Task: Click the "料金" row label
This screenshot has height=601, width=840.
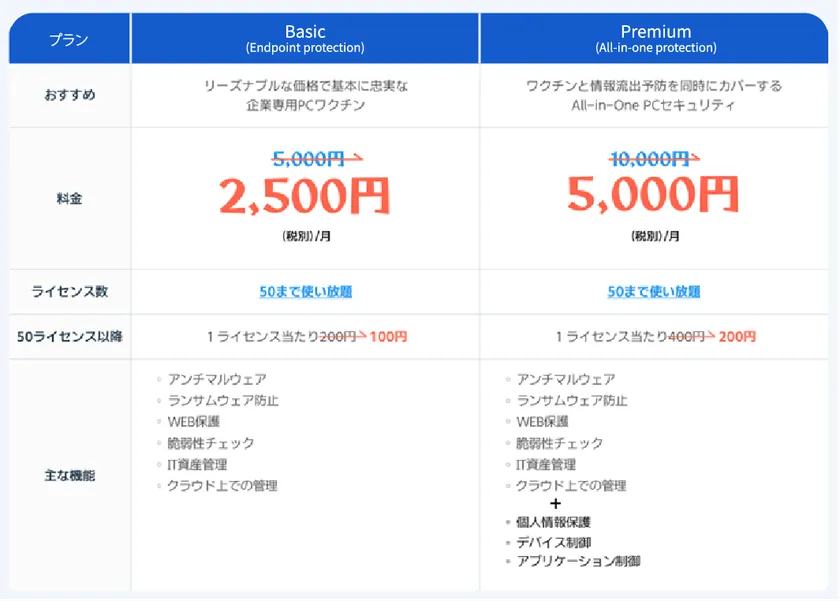Action: pos(69,199)
